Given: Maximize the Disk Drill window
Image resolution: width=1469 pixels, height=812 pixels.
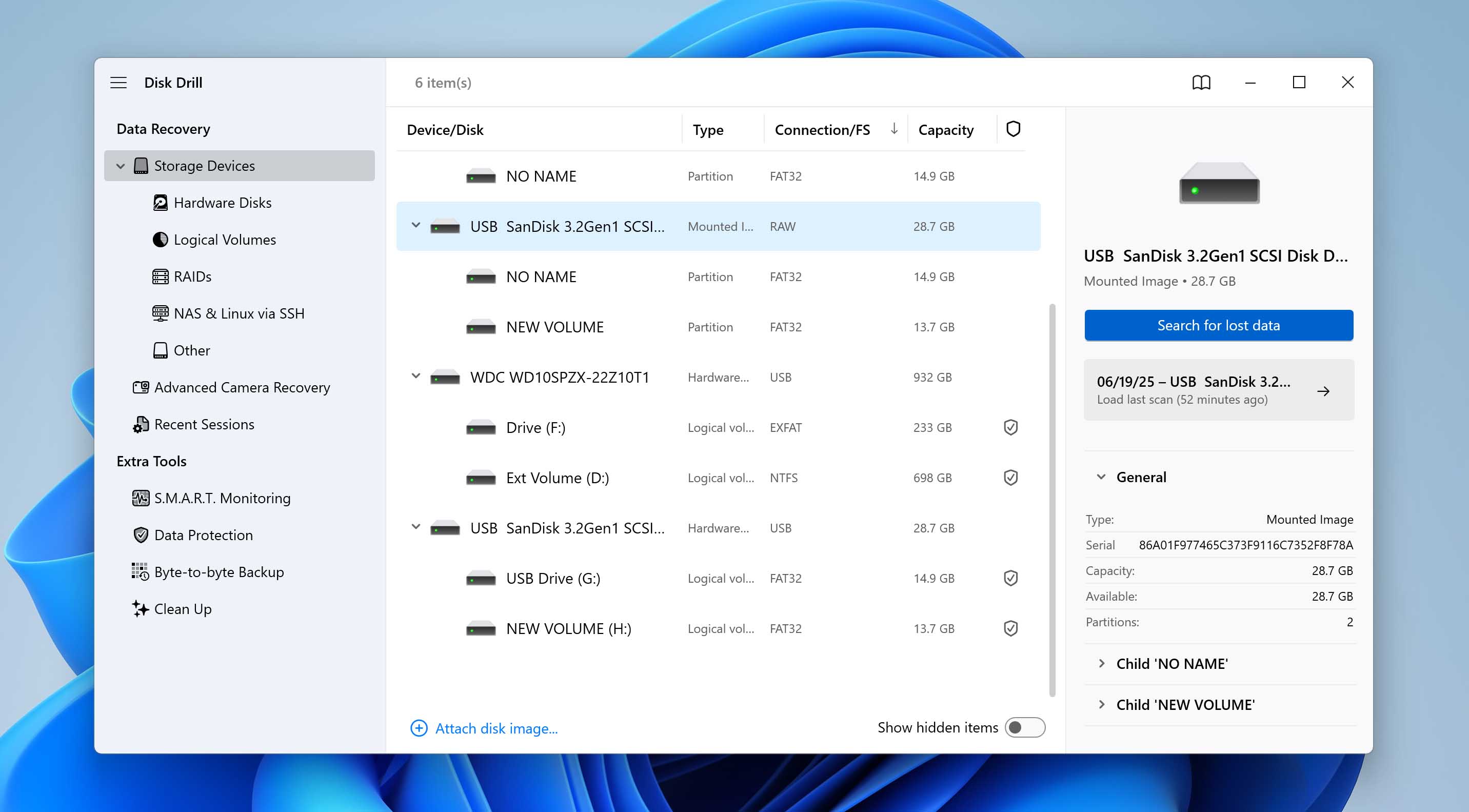Looking at the screenshot, I should click(x=1299, y=83).
